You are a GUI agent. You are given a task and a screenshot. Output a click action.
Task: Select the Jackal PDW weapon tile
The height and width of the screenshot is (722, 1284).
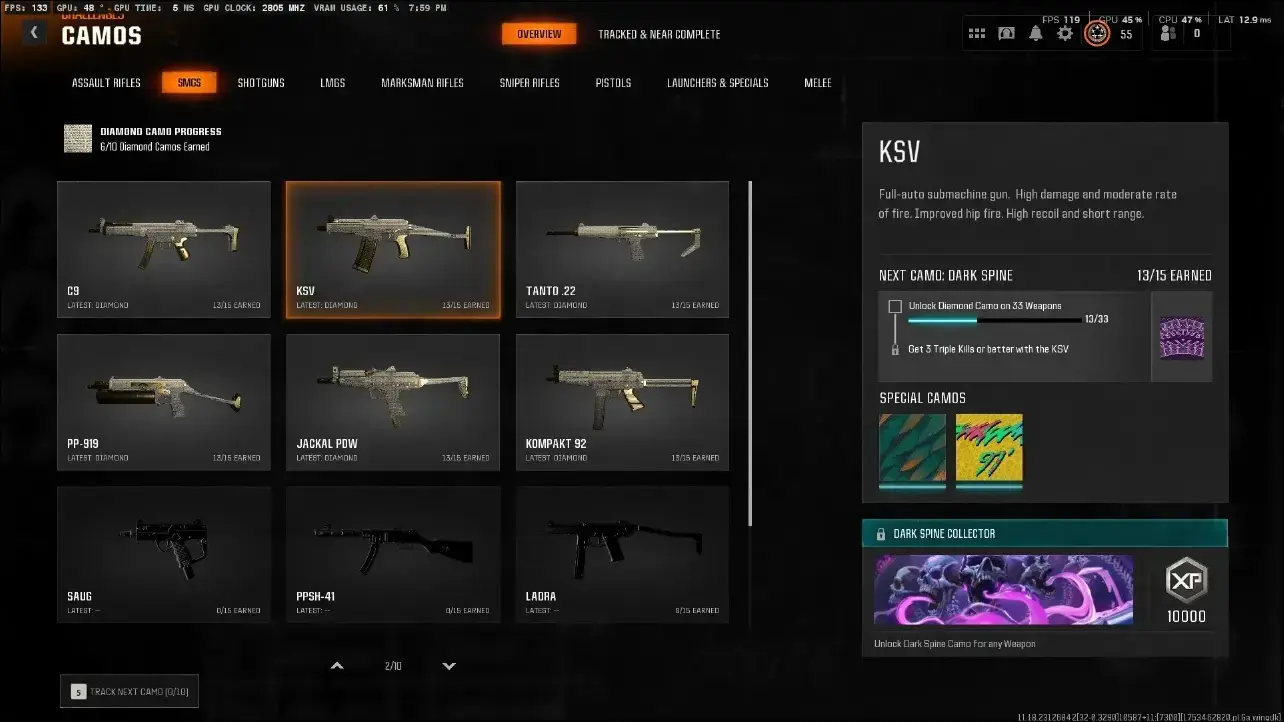click(393, 402)
